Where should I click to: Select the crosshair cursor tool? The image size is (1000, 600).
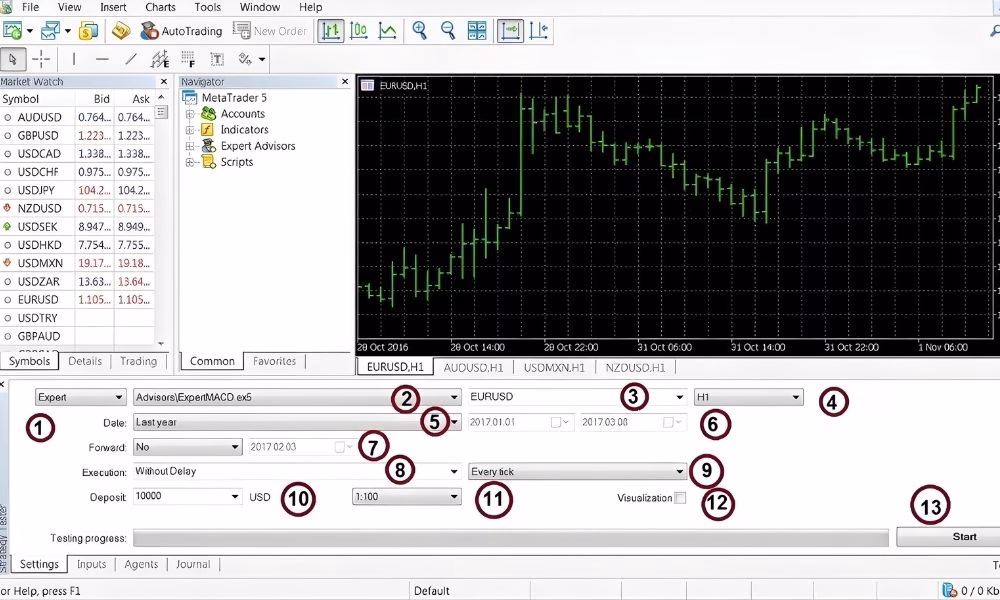click(x=41, y=59)
